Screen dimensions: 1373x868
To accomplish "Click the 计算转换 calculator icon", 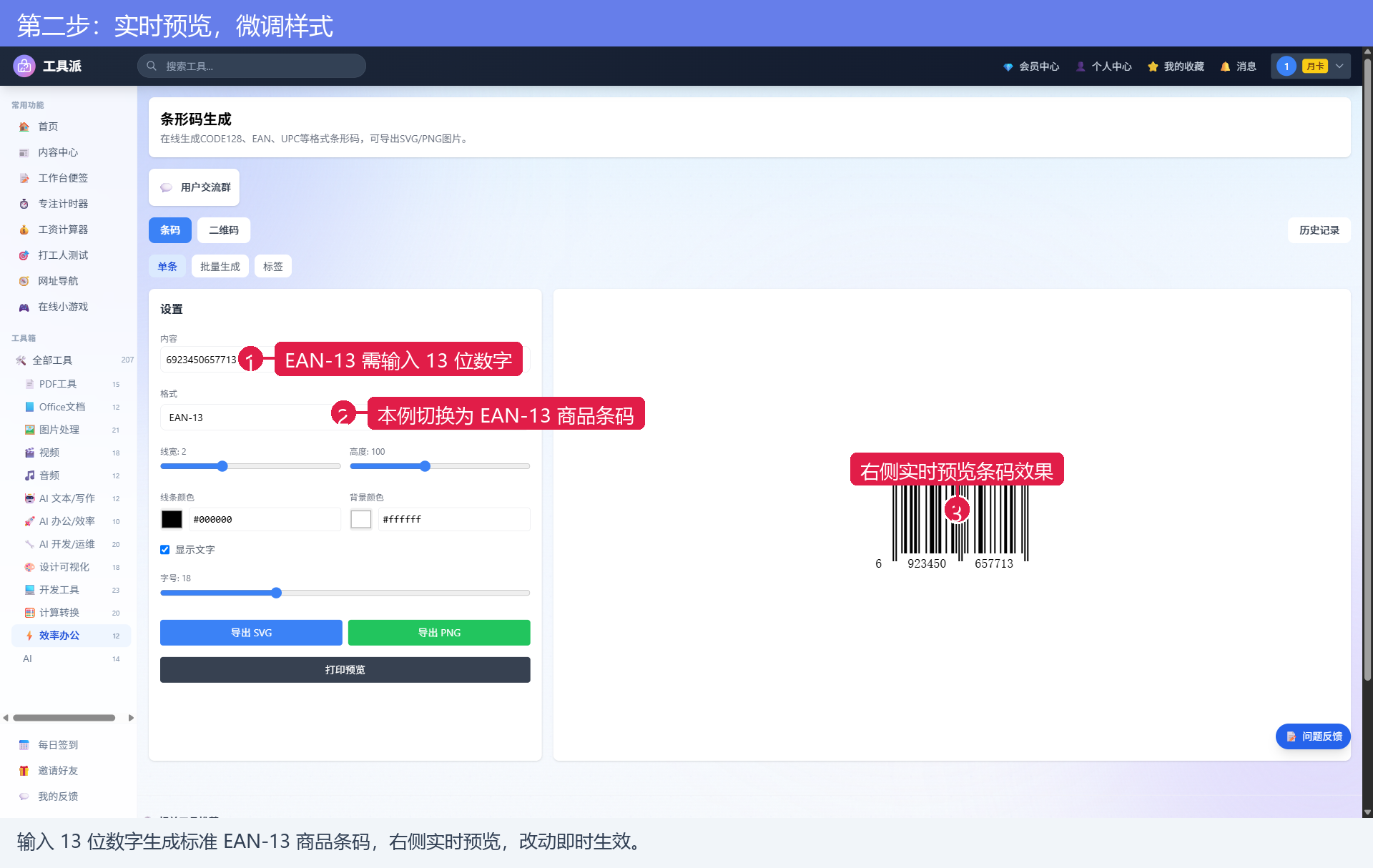I will pos(29,613).
